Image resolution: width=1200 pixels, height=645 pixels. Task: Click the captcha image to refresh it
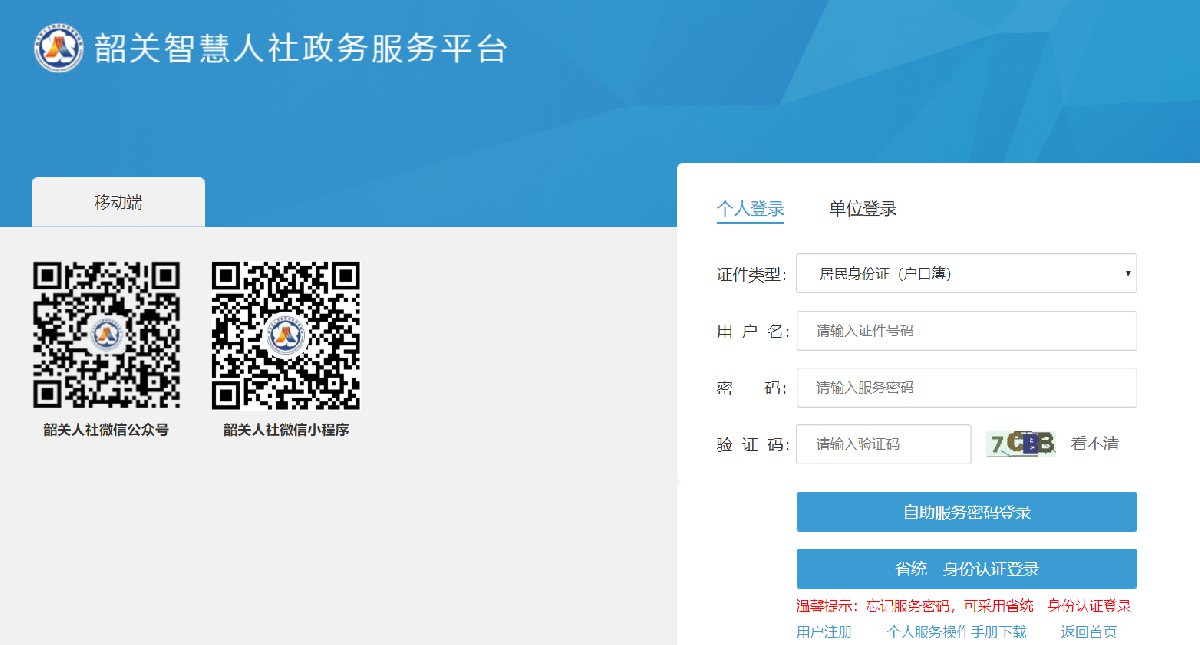(x=1020, y=443)
